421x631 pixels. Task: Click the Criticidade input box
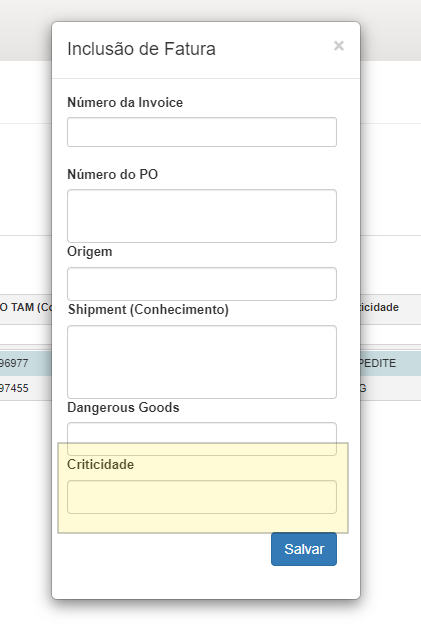point(202,497)
